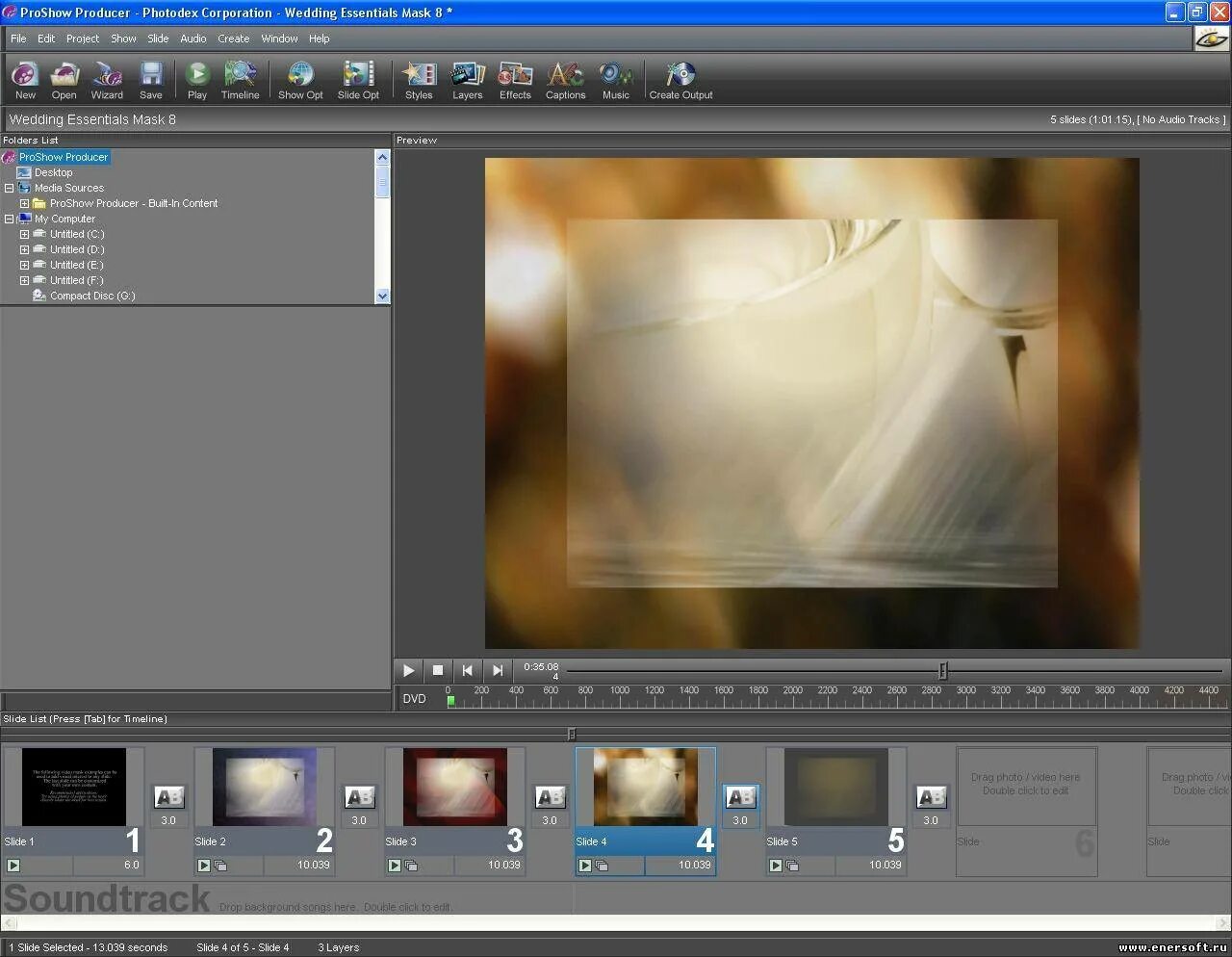This screenshot has width=1232, height=957.
Task: Open the Help menu
Action: pos(320,39)
